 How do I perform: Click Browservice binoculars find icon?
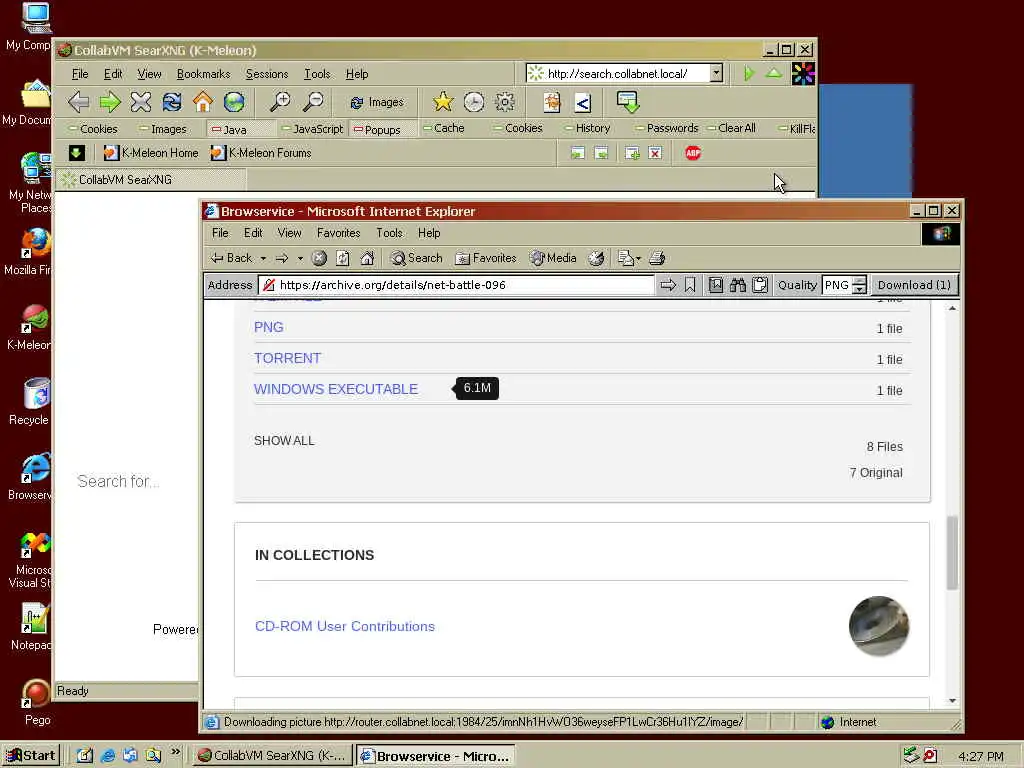click(738, 285)
